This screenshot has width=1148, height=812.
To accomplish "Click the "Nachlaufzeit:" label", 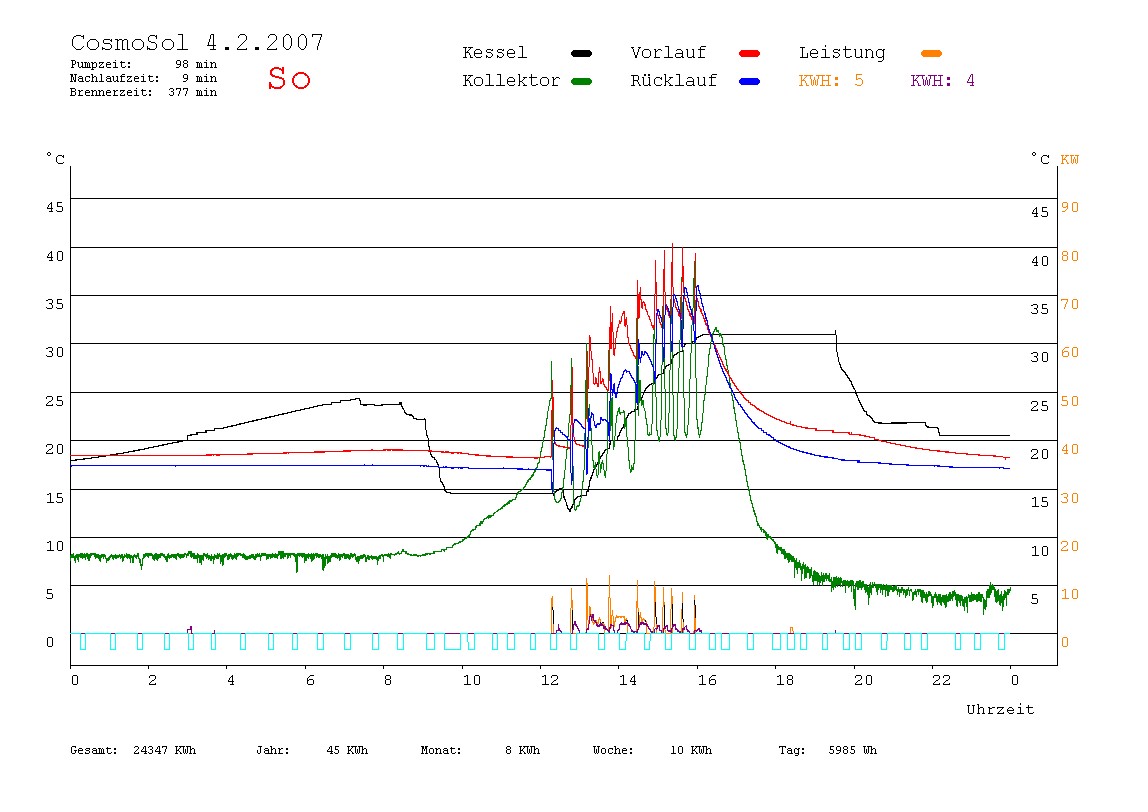I will [114, 78].
